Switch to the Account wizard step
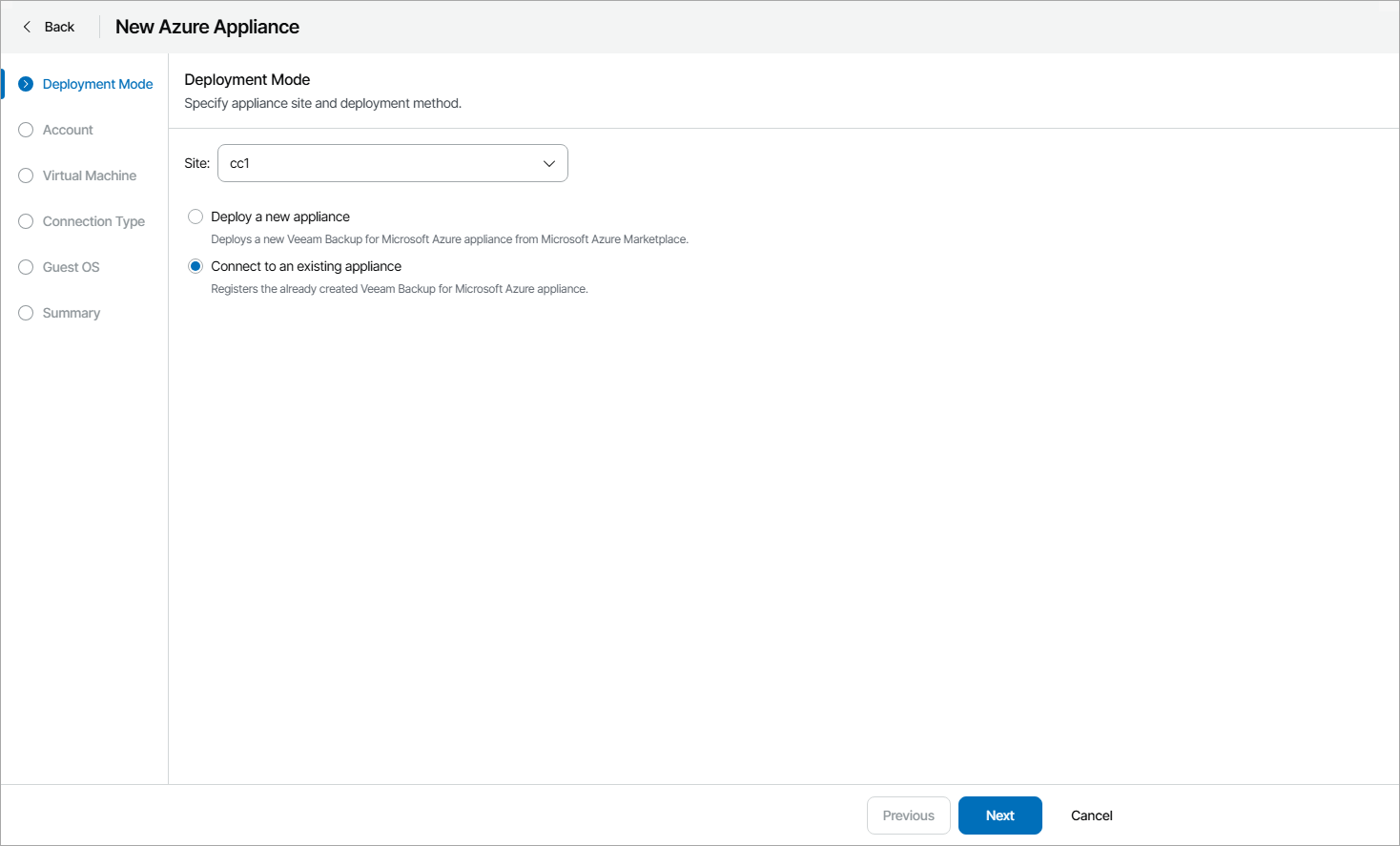1400x846 pixels. 68,130
